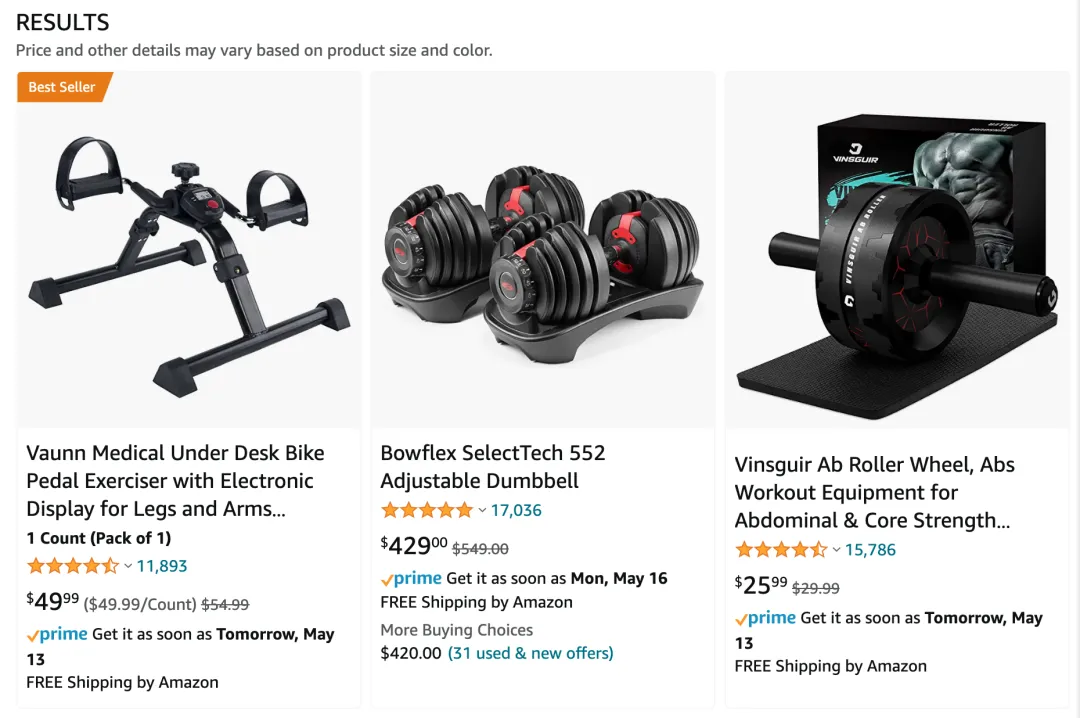Expand rating breakdown chevron beside 17,036
Image resolution: width=1080 pixels, height=718 pixels.
482,511
